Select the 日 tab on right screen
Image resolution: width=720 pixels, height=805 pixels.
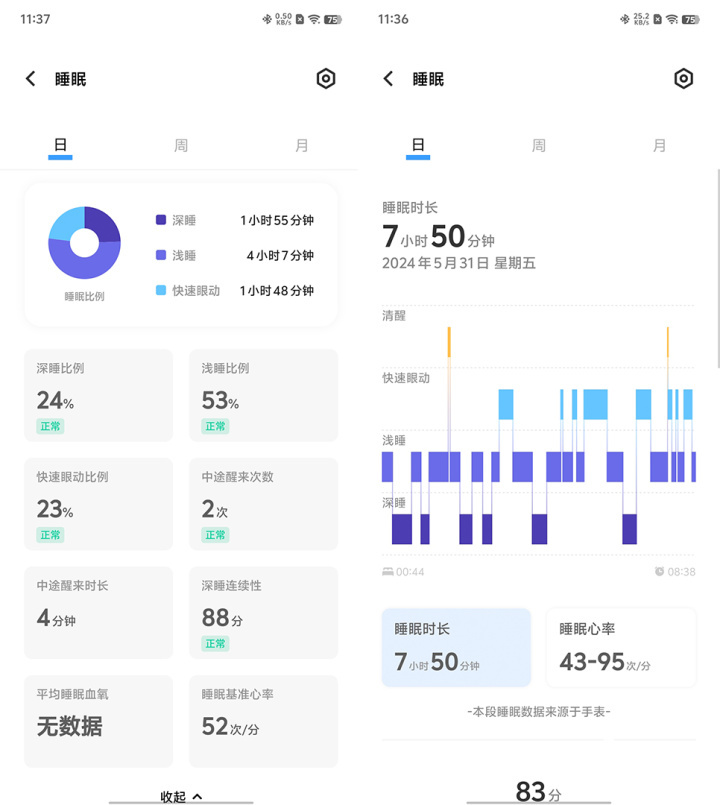point(418,145)
